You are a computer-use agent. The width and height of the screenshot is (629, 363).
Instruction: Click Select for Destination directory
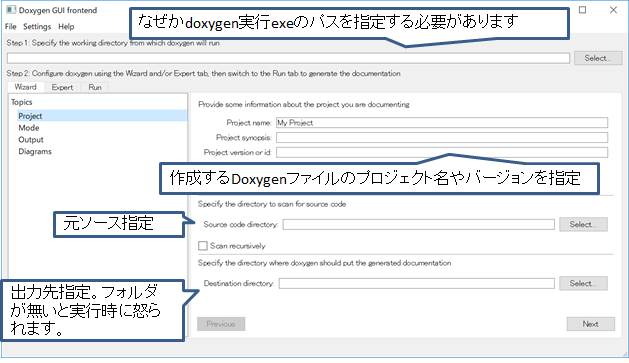583,284
